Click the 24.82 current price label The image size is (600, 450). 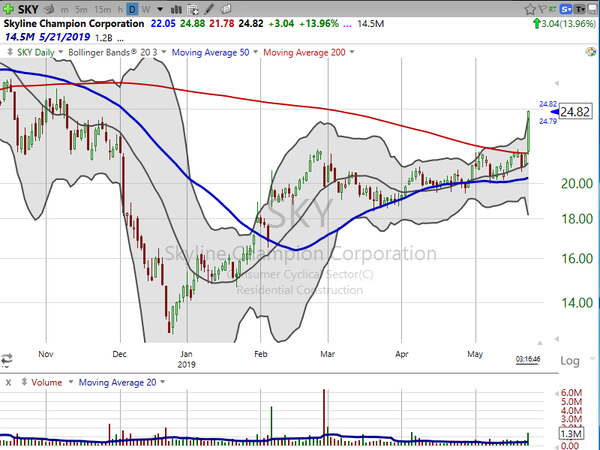click(574, 112)
